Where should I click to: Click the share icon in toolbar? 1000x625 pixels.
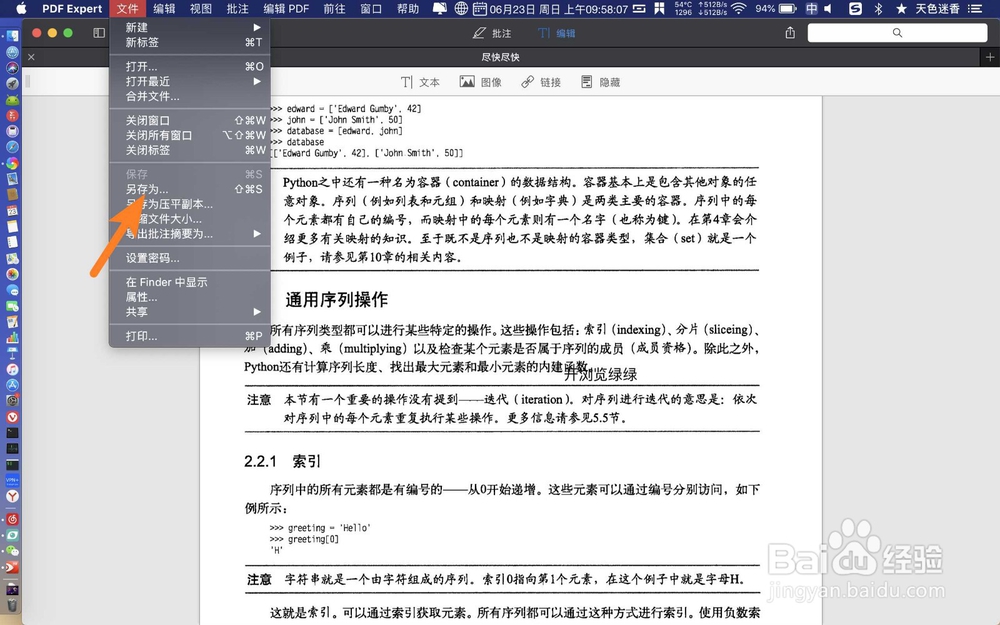point(790,33)
